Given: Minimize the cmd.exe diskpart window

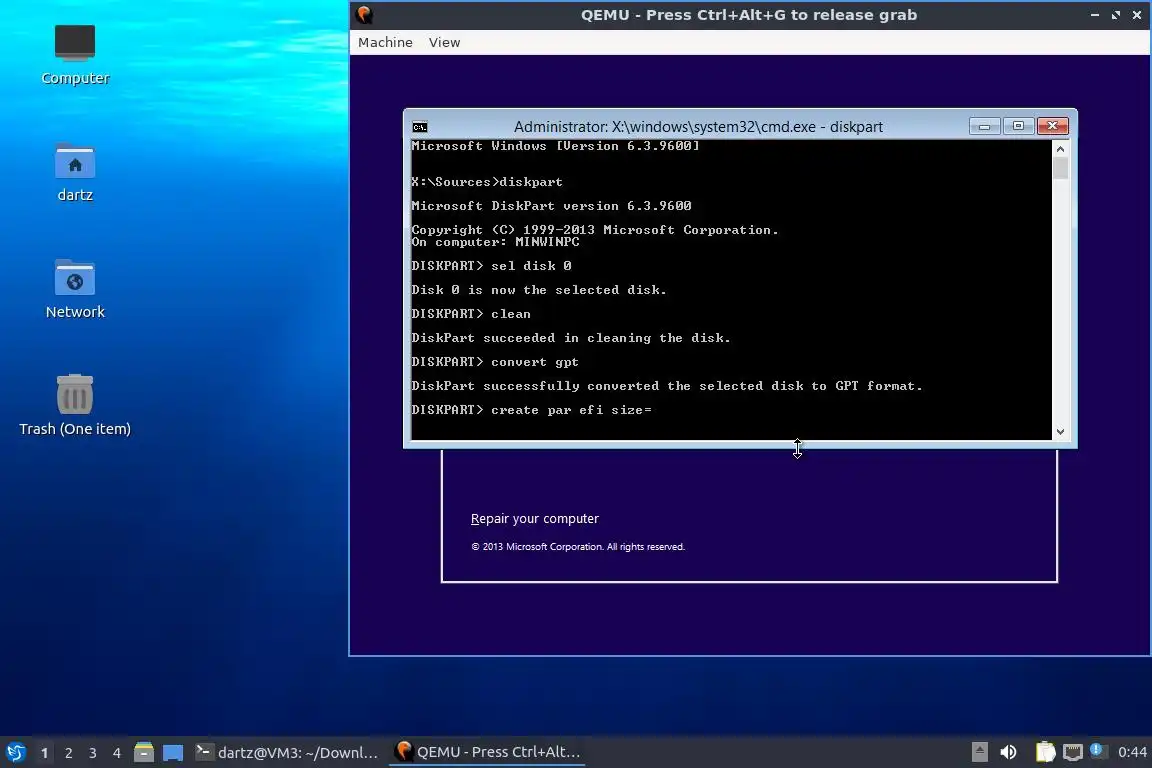Looking at the screenshot, I should tap(984, 126).
